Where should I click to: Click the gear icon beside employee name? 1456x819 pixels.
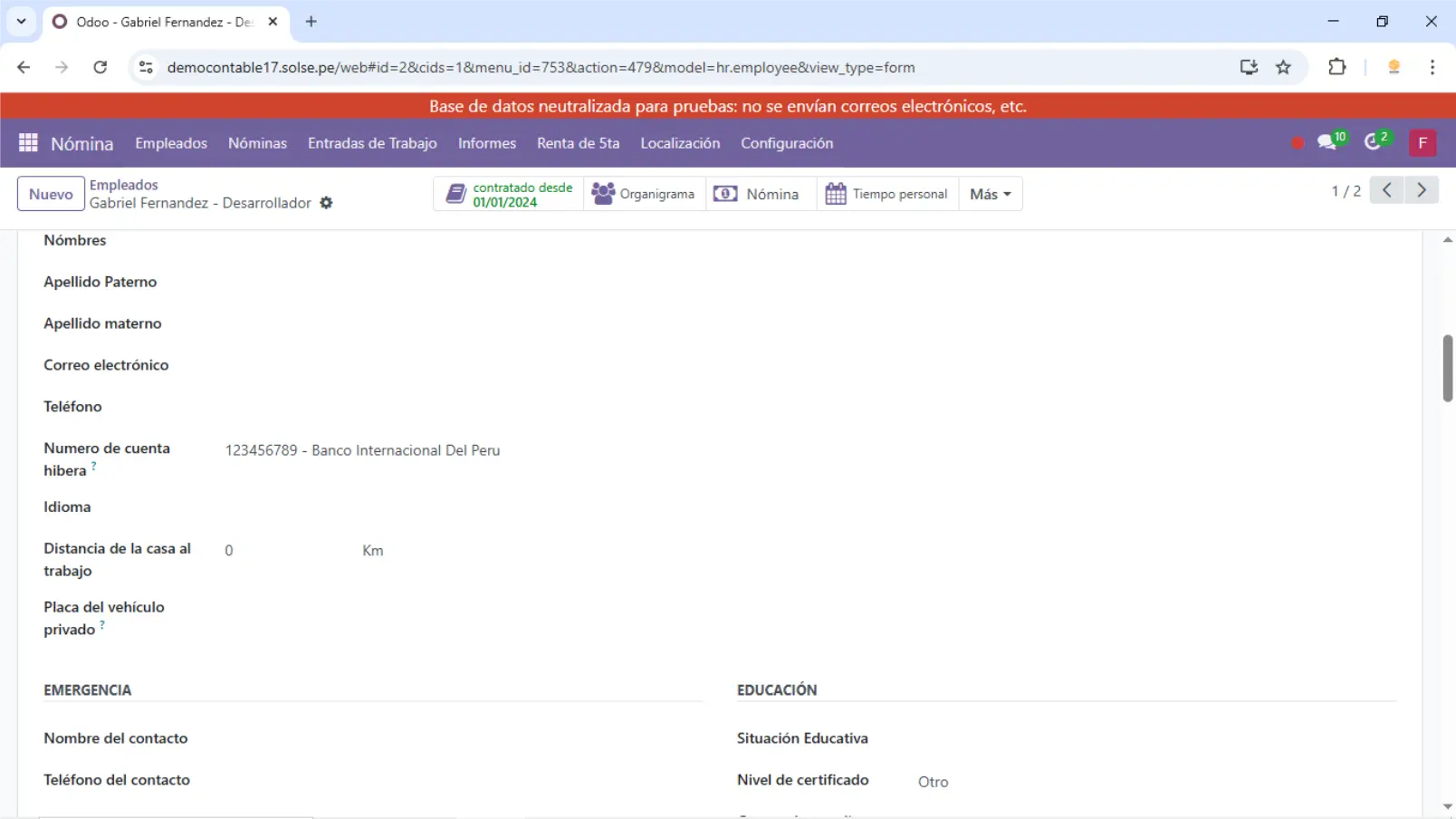click(x=327, y=203)
